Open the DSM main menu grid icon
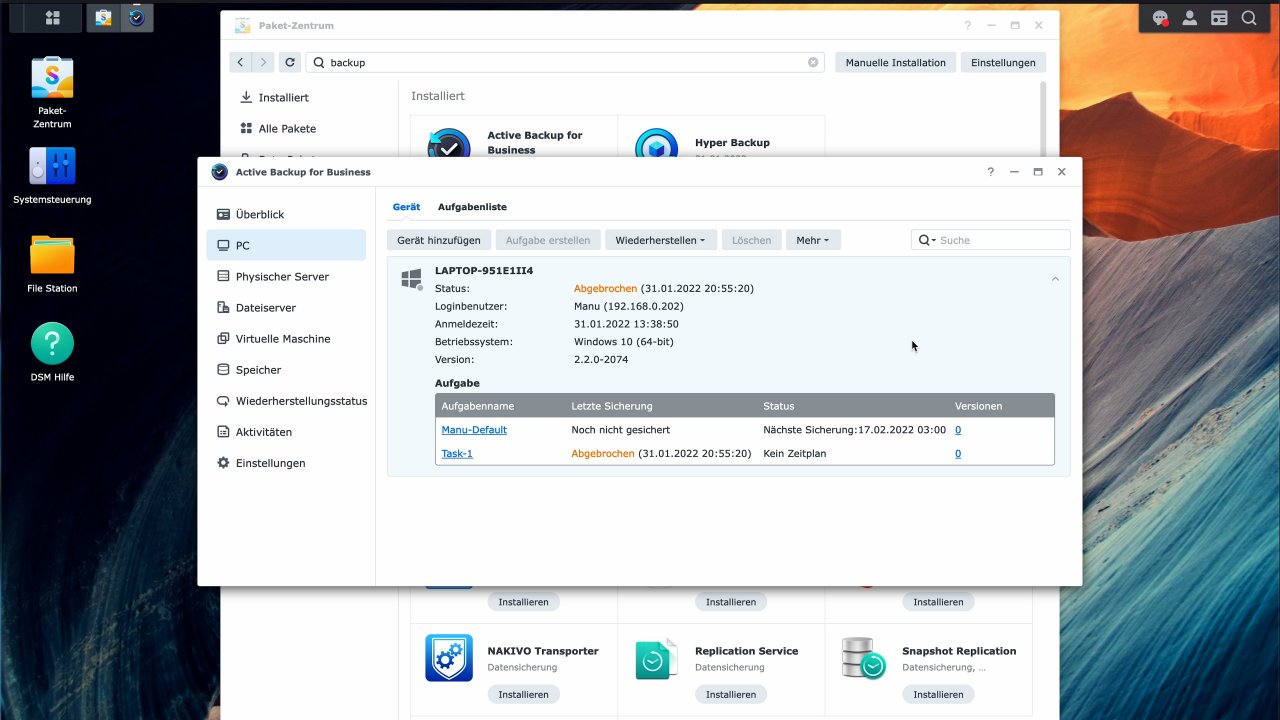Screen dimensions: 1280x720 pos(53,18)
